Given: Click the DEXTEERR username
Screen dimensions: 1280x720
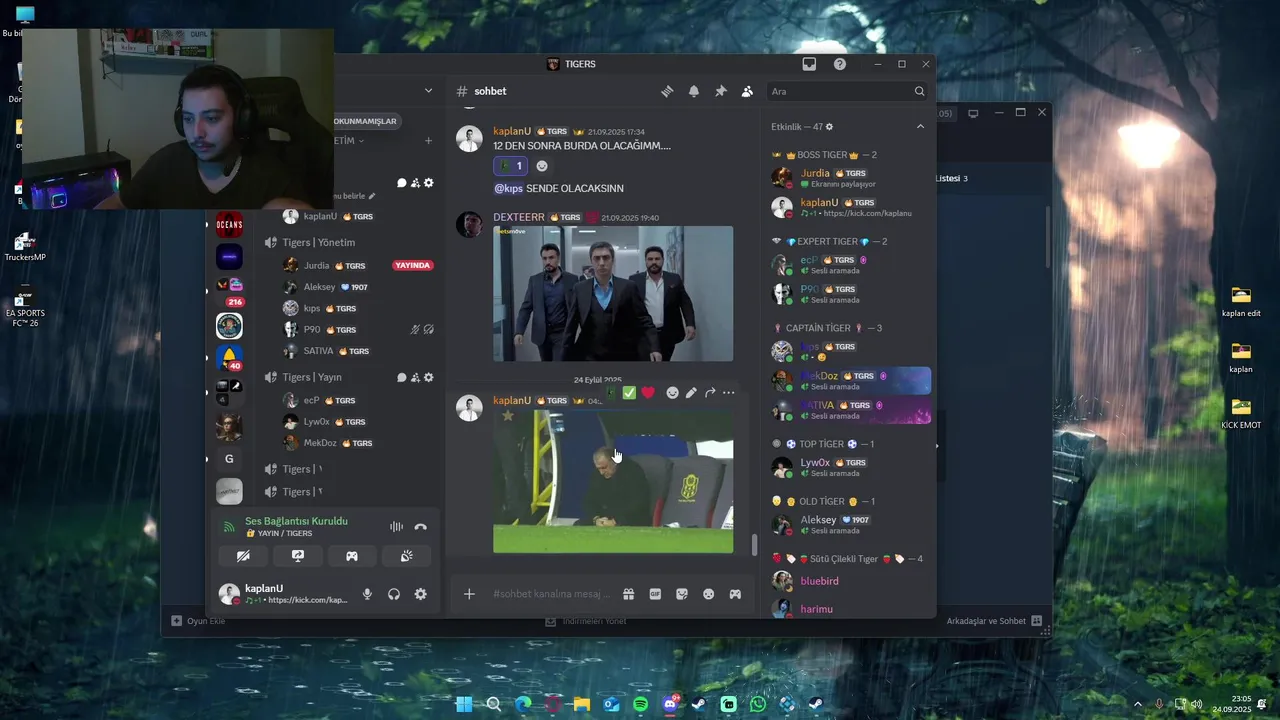Looking at the screenshot, I should pyautogui.click(x=519, y=217).
